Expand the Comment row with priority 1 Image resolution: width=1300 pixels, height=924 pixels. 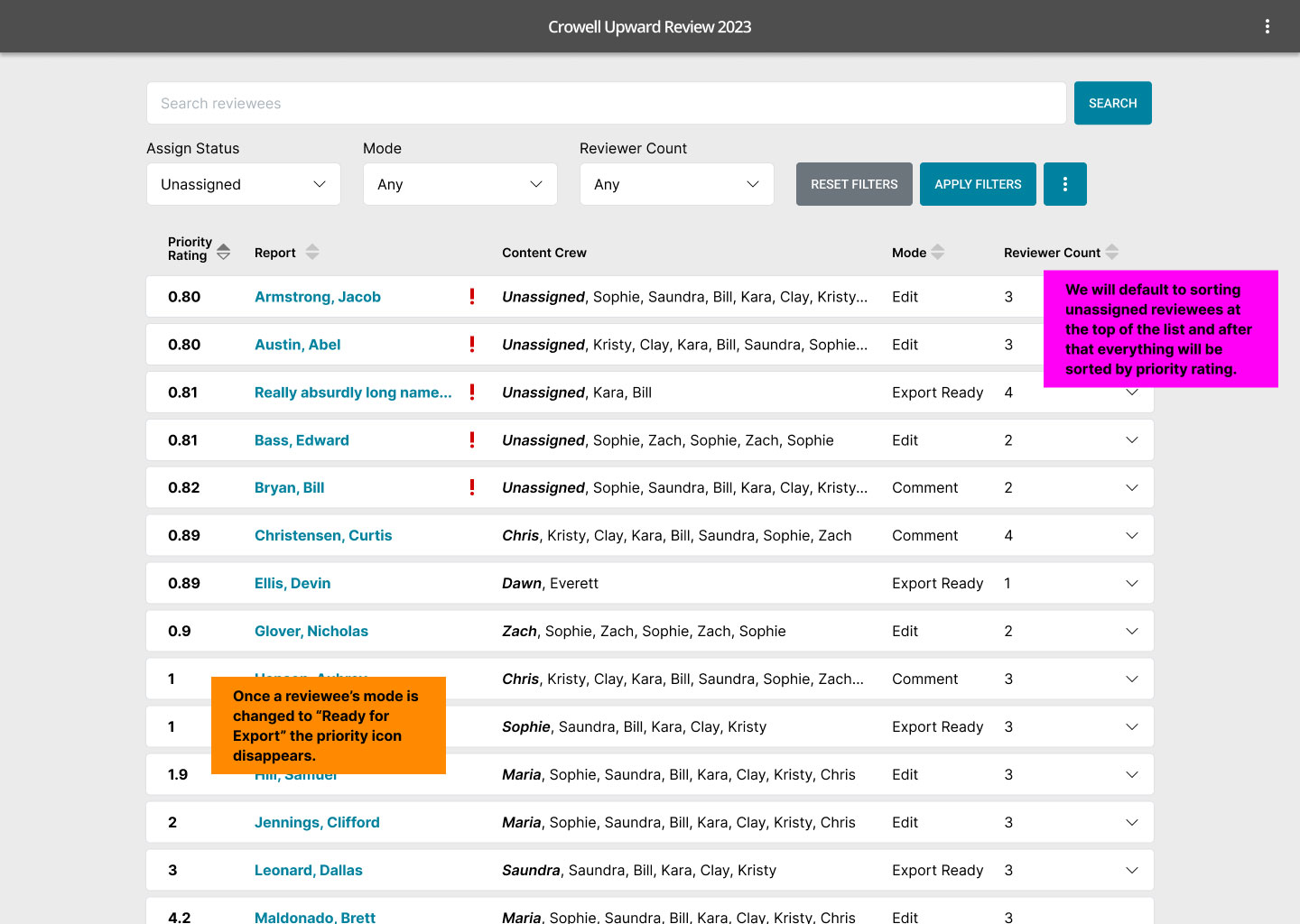[x=1132, y=679]
